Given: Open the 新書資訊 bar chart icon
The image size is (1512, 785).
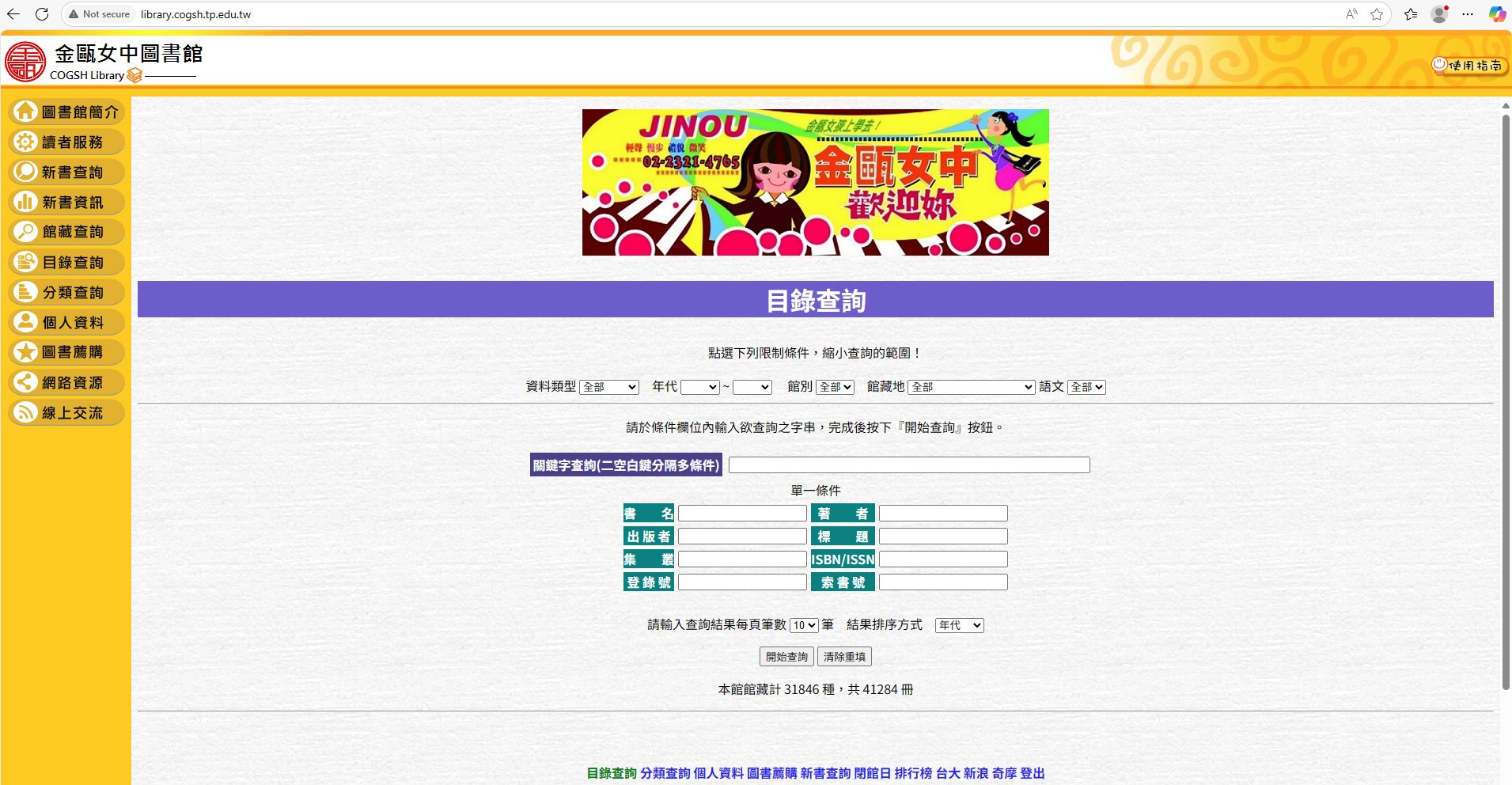Looking at the screenshot, I should click(x=25, y=202).
